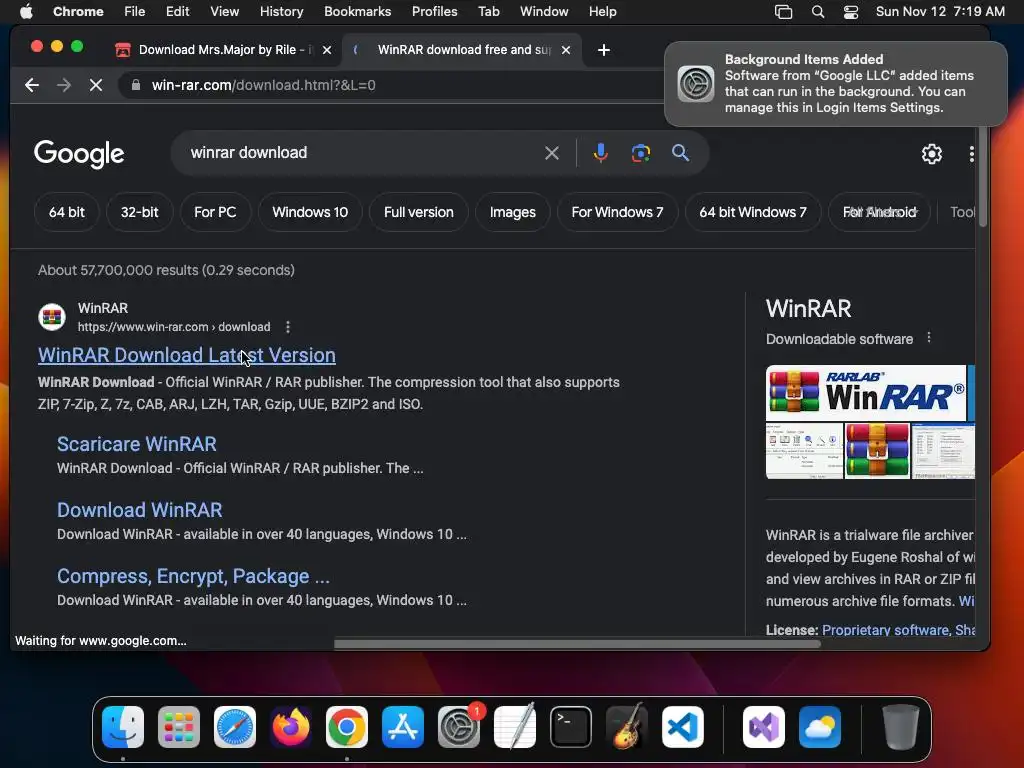Viewport: 1024px width, 768px height.
Task: Click the Chrome back arrow
Action: (x=32, y=85)
